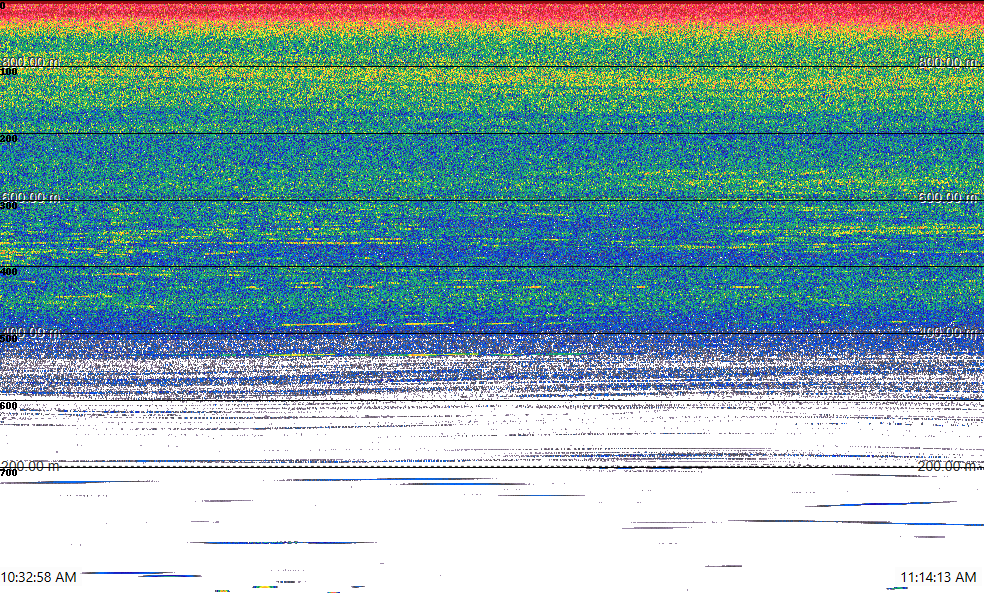Viewport: 984px width, 594px height.
Task: Select the bold 200 depth tick label
Action: [x=9, y=139]
